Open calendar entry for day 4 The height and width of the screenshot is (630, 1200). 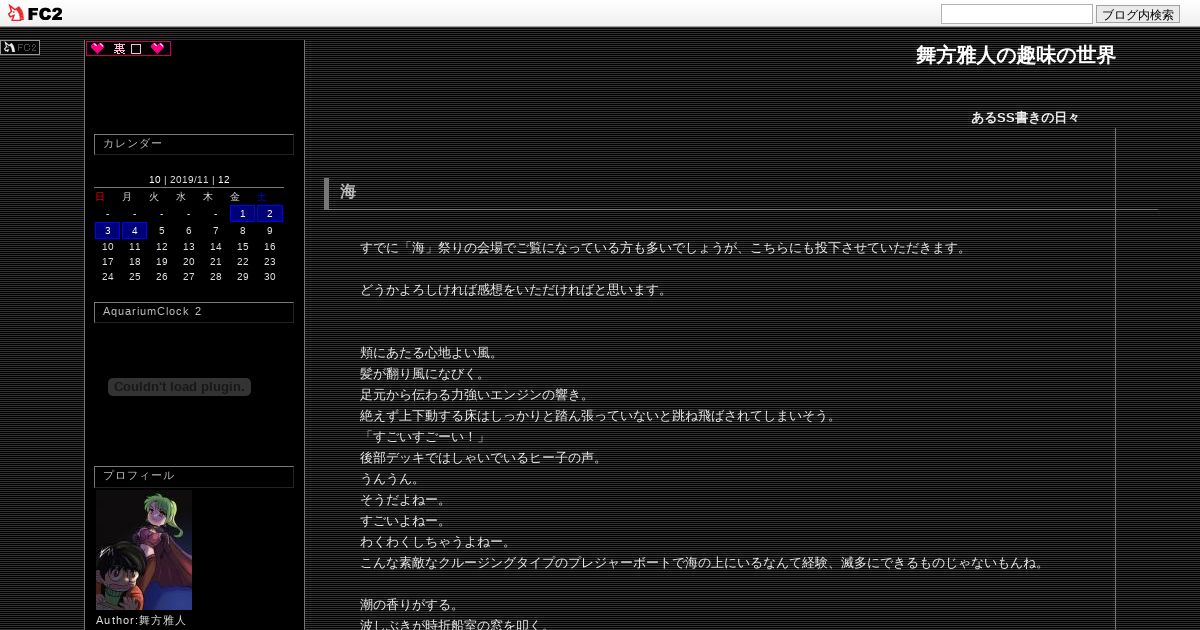(x=135, y=230)
